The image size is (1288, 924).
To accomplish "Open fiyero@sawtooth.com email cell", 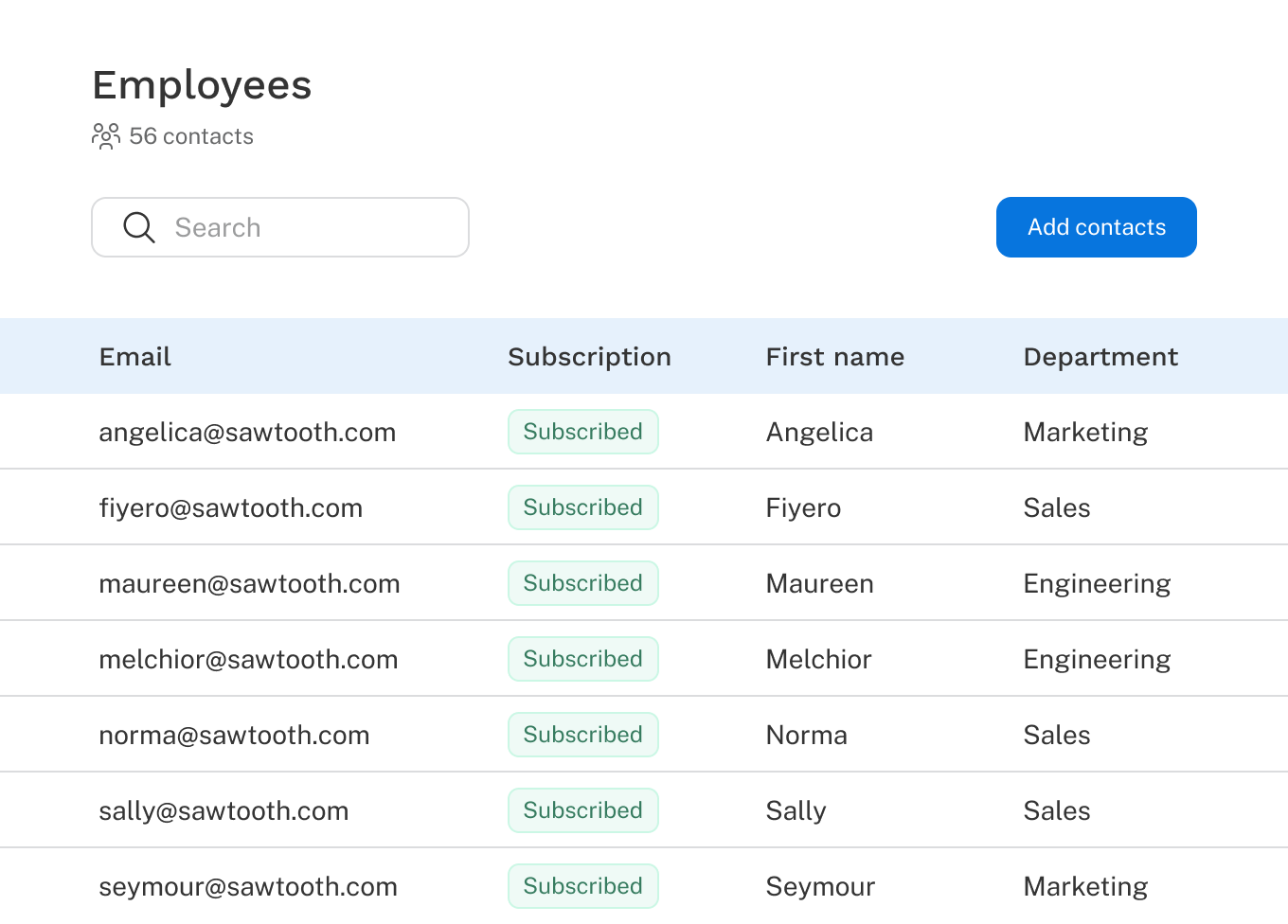I will tap(231, 508).
